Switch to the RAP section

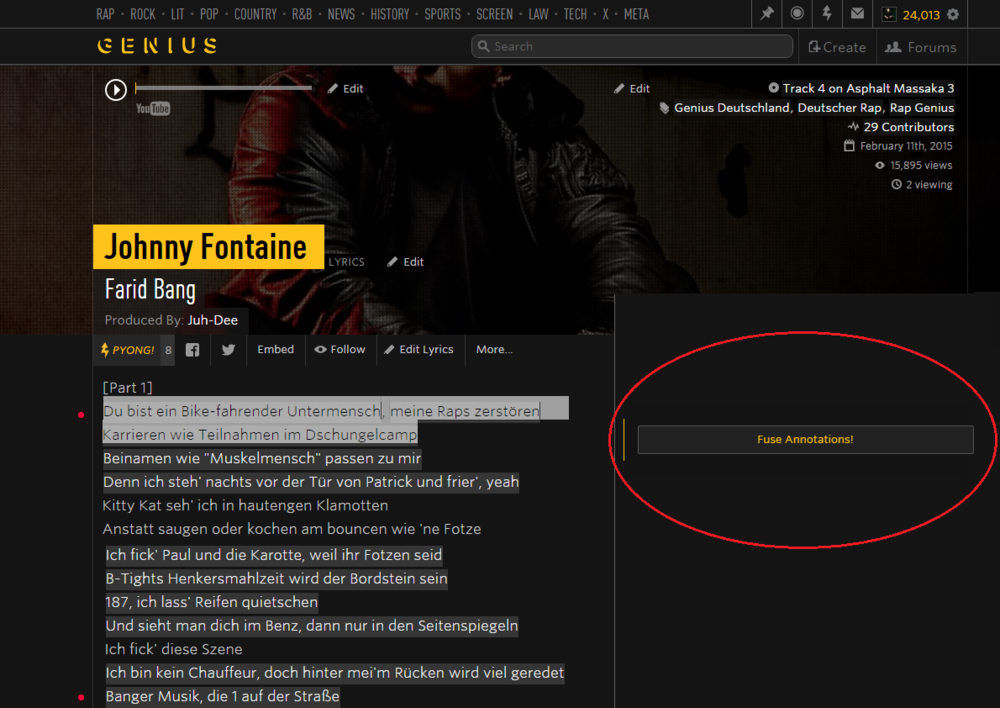pos(105,14)
